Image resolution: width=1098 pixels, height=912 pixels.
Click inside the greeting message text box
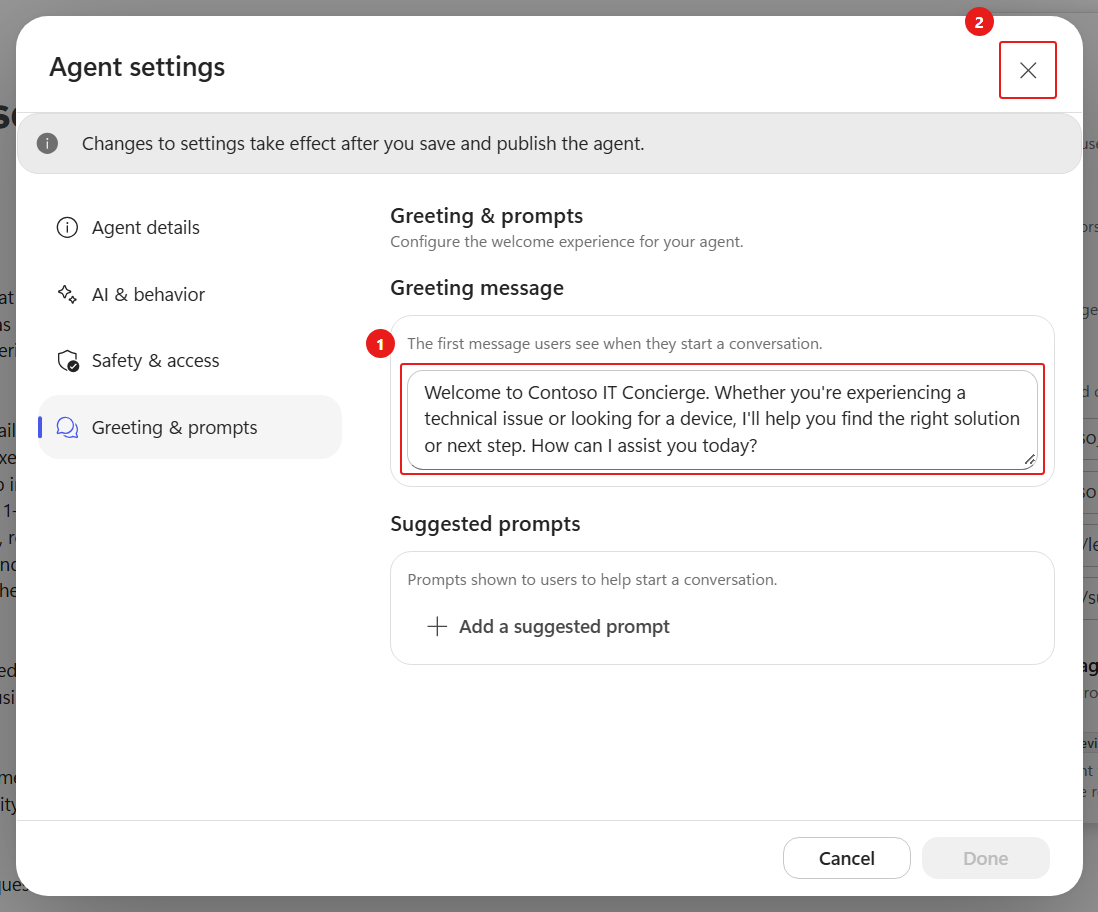click(x=722, y=420)
